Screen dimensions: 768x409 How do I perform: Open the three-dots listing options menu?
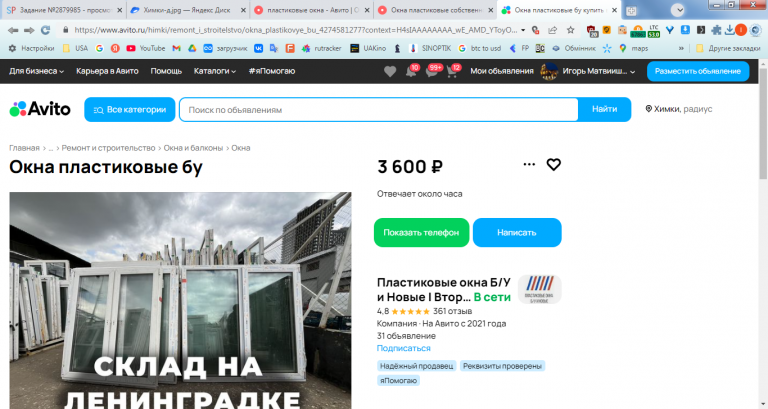click(x=529, y=164)
